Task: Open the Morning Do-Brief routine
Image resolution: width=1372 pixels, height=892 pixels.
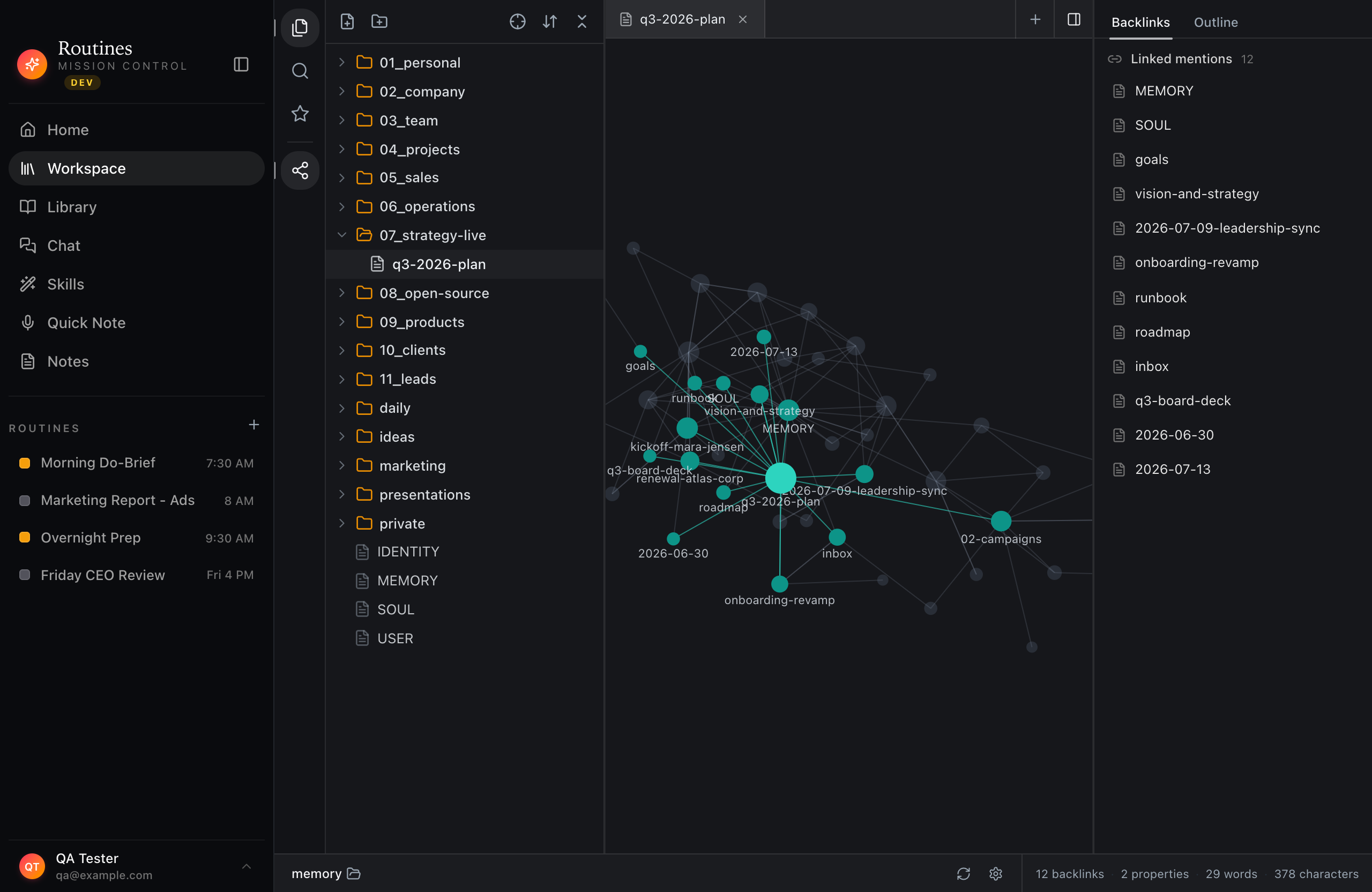Action: [137, 463]
